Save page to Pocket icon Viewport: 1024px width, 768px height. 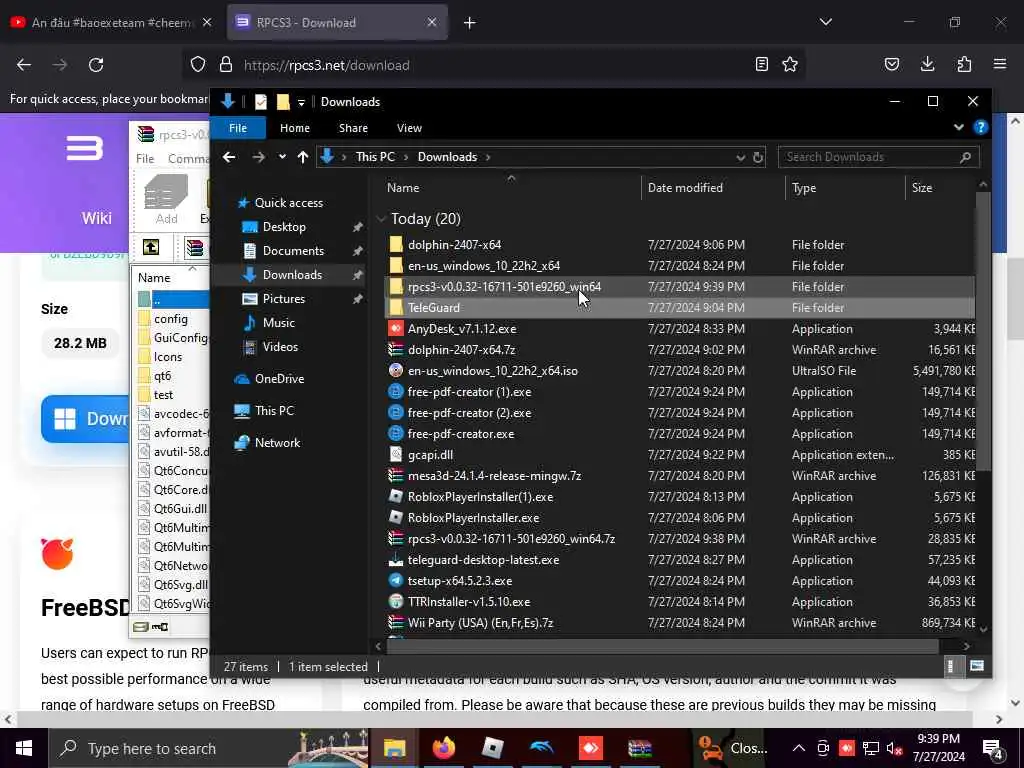tap(891, 64)
